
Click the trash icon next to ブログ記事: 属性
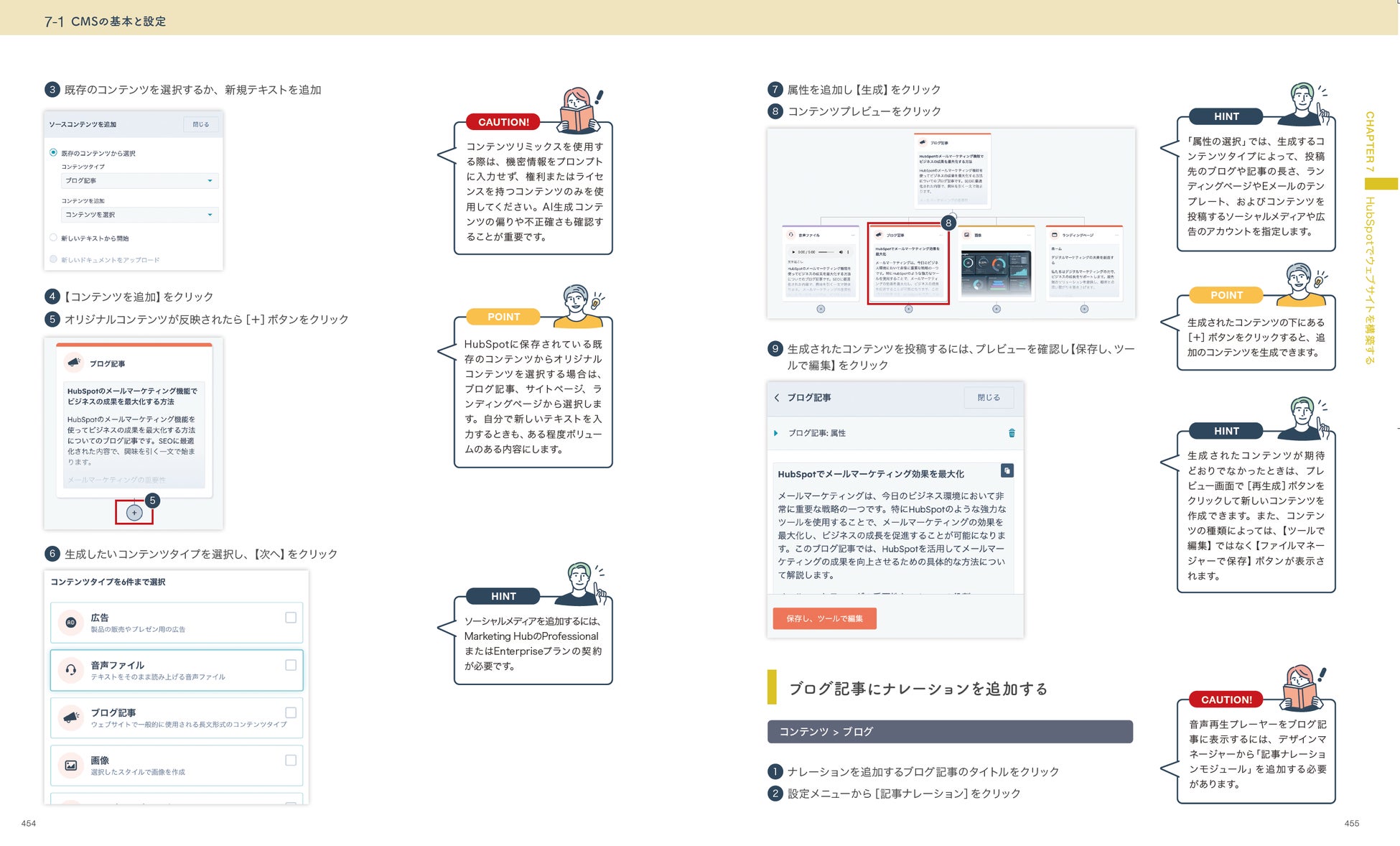pyautogui.click(x=1012, y=433)
